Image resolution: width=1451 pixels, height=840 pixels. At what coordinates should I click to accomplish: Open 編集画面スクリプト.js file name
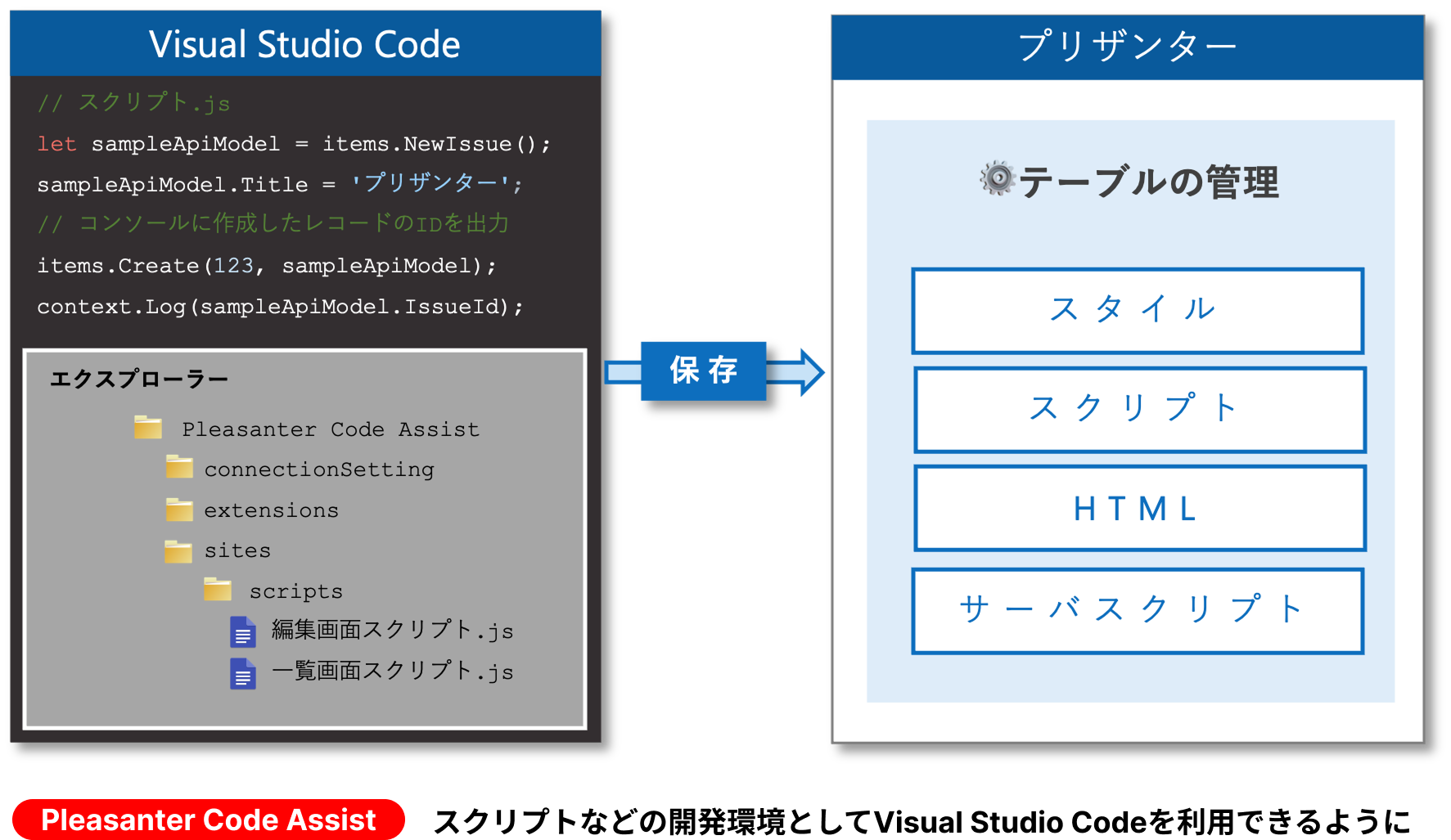tap(392, 630)
